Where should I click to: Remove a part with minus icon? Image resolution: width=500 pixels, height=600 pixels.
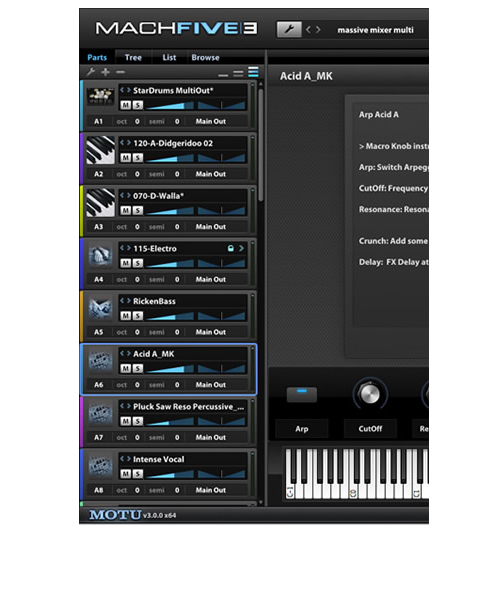tap(121, 72)
